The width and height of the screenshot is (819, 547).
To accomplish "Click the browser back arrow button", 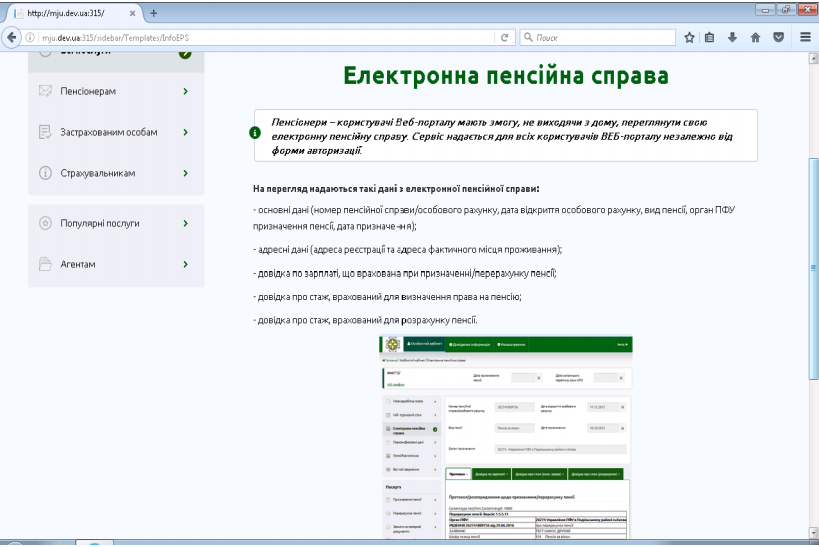I will (12, 38).
